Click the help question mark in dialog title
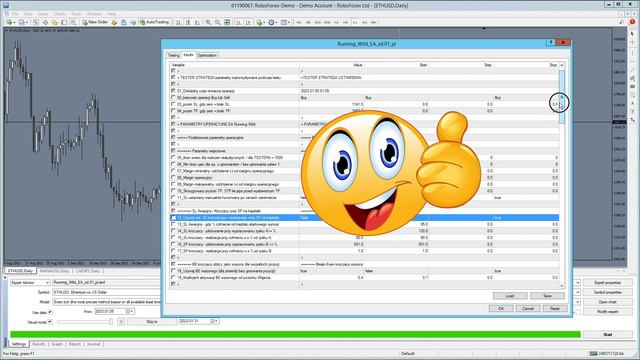Screen dimensions: 640x360 [x=551, y=42]
